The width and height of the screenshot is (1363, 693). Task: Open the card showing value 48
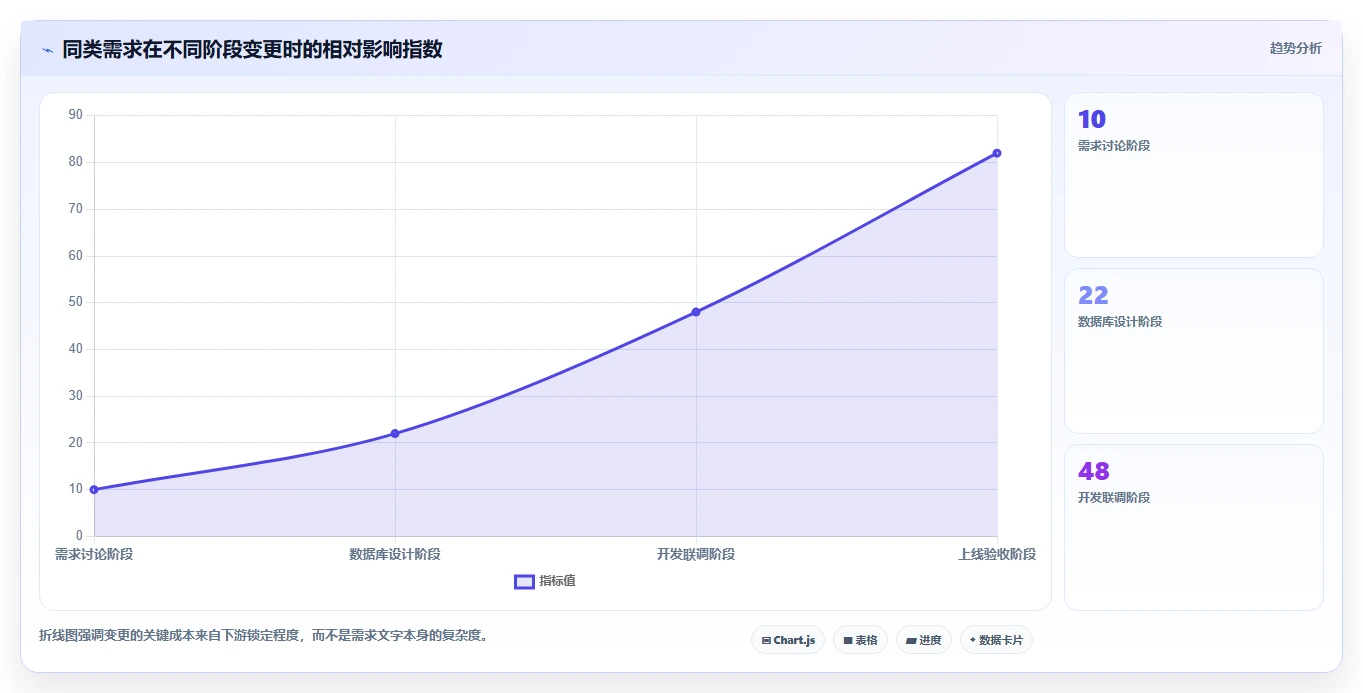[1194, 527]
